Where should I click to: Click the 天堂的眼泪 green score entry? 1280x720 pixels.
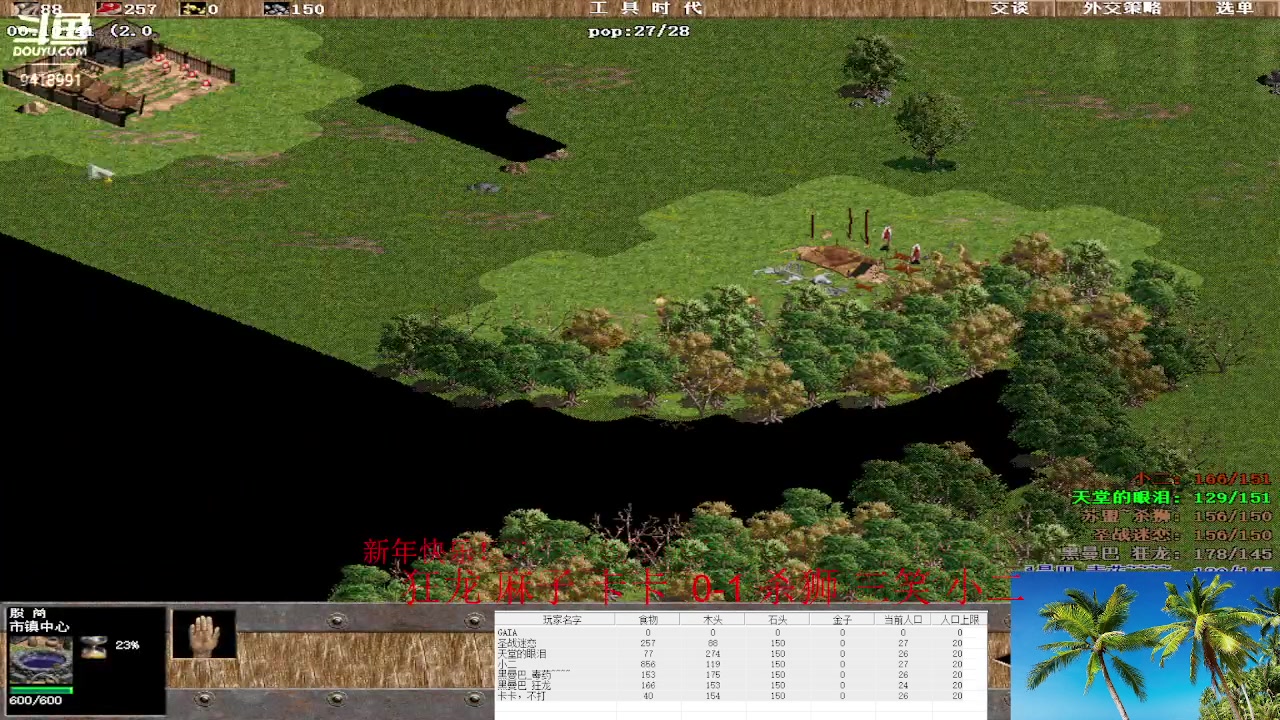point(1171,497)
